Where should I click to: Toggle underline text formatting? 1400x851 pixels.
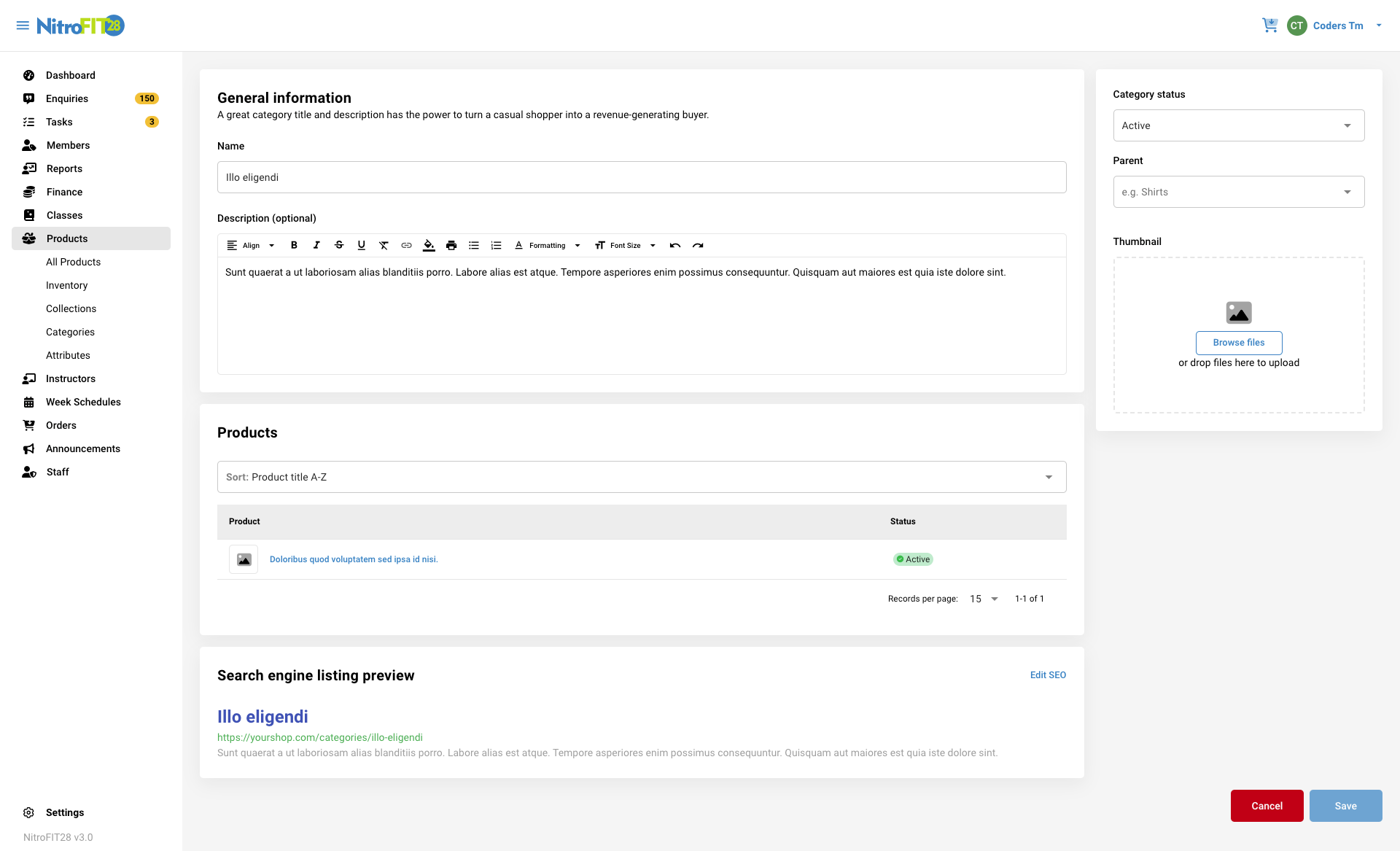pos(362,246)
